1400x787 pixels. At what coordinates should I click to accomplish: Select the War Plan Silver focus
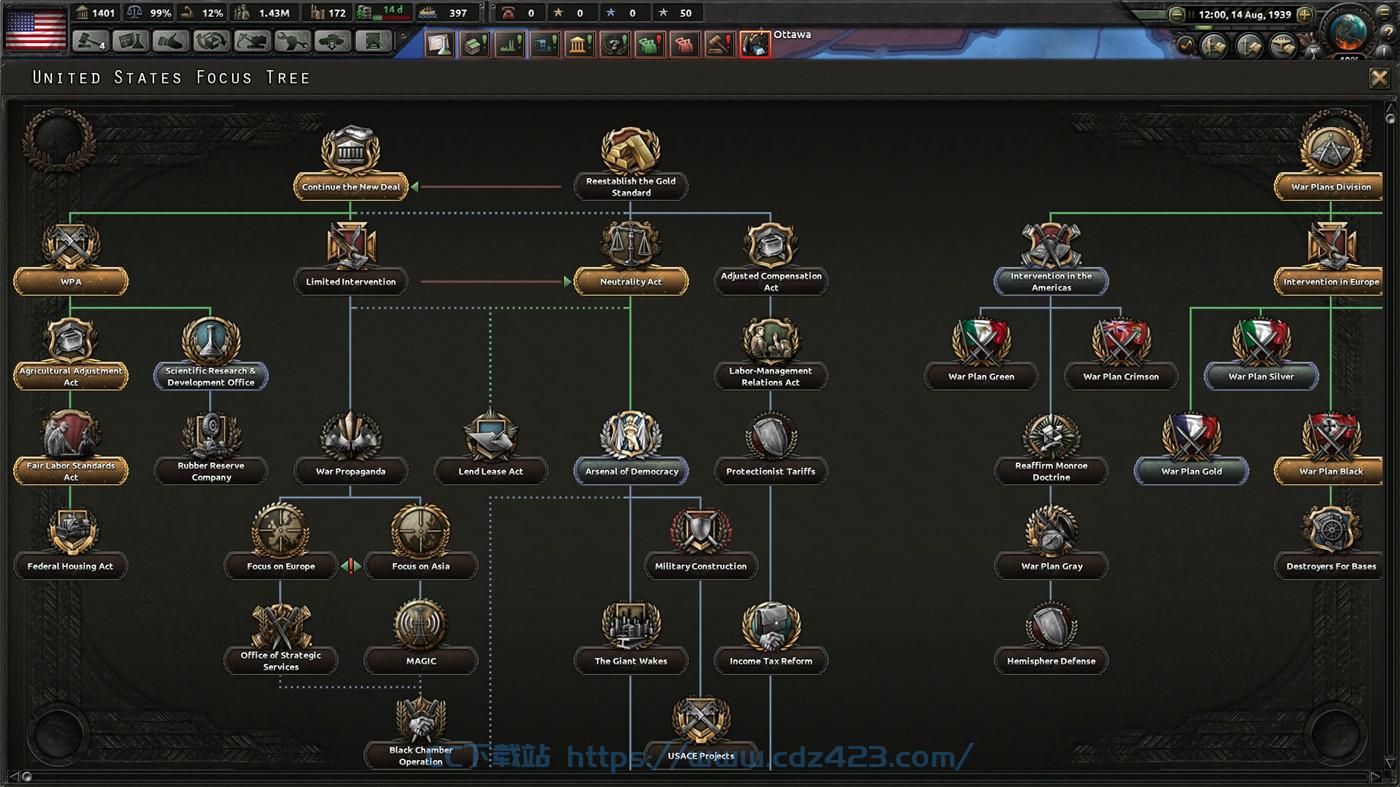pyautogui.click(x=1261, y=353)
